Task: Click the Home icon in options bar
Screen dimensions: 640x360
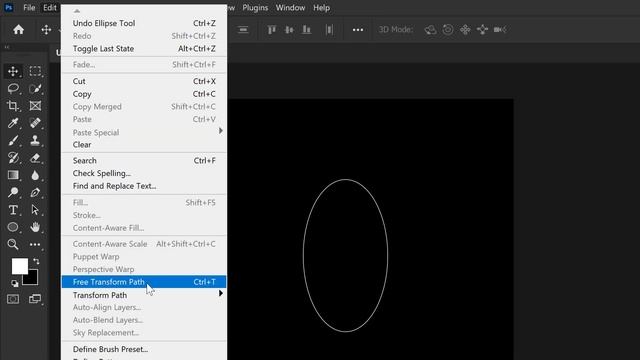Action: click(18, 29)
